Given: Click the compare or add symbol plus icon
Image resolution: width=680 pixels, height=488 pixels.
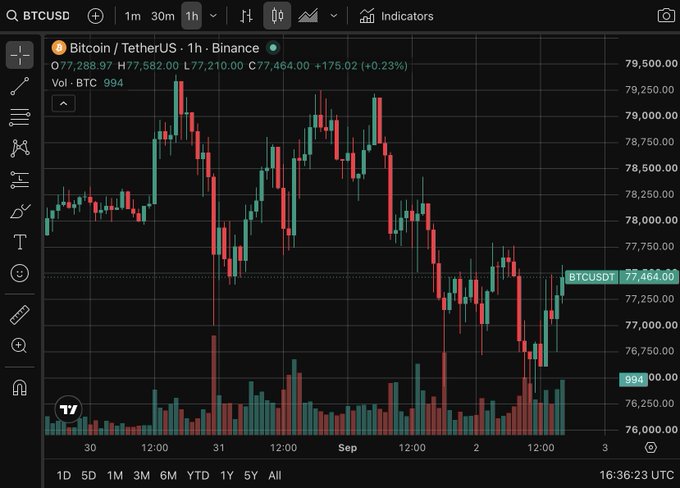Looking at the screenshot, I should [x=95, y=16].
